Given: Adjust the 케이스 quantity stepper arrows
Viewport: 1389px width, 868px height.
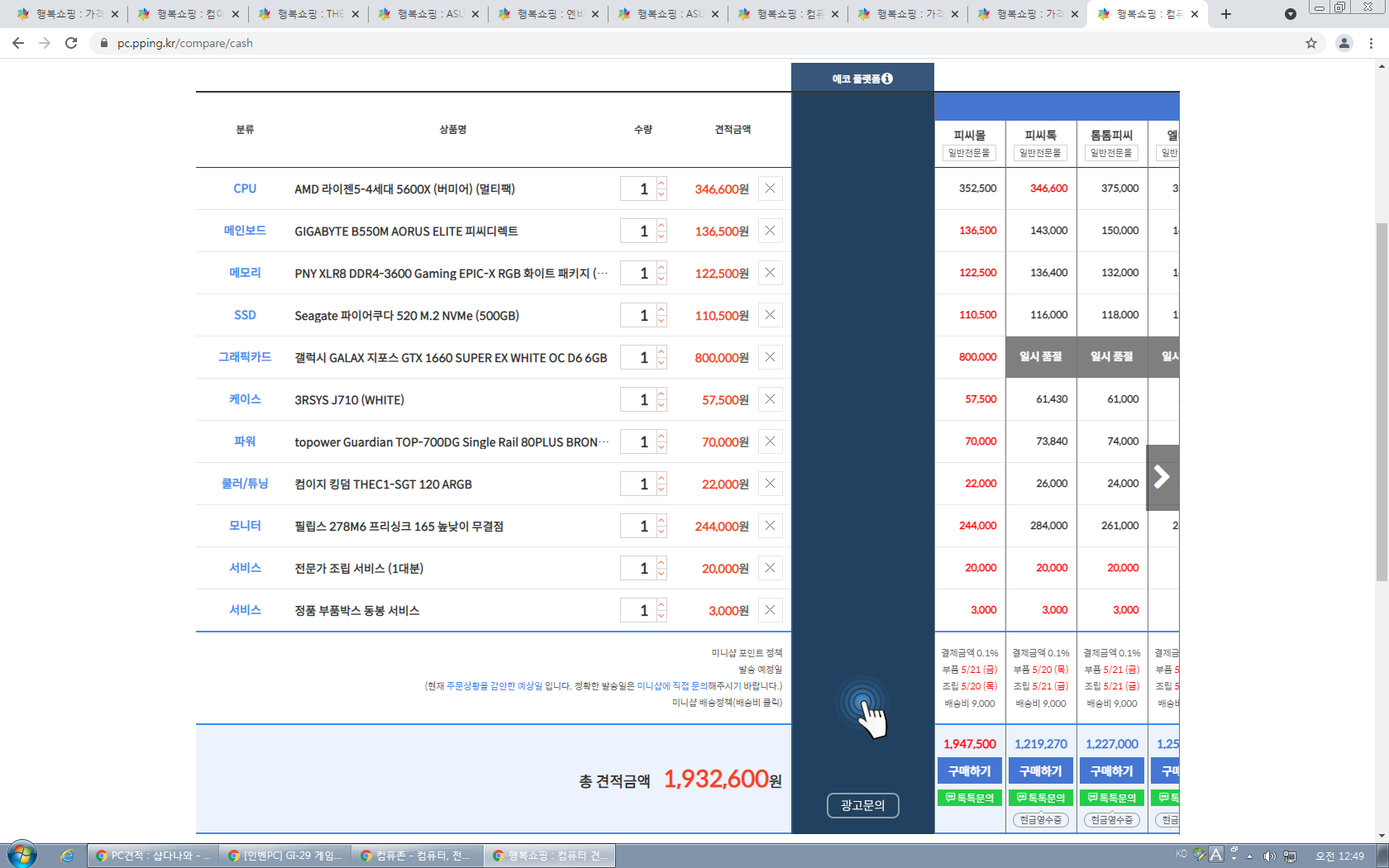Looking at the screenshot, I should 661,399.
